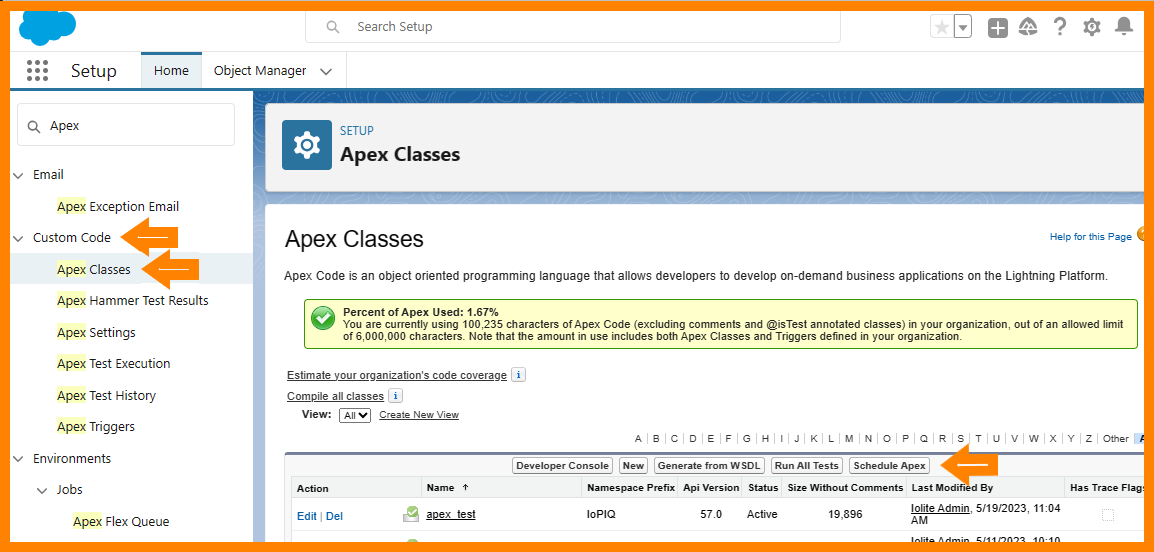
Task: Filter classes by letter M
Action: click(x=849, y=439)
